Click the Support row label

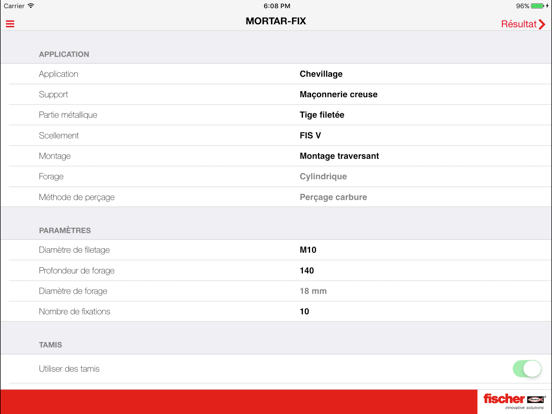[53, 94]
